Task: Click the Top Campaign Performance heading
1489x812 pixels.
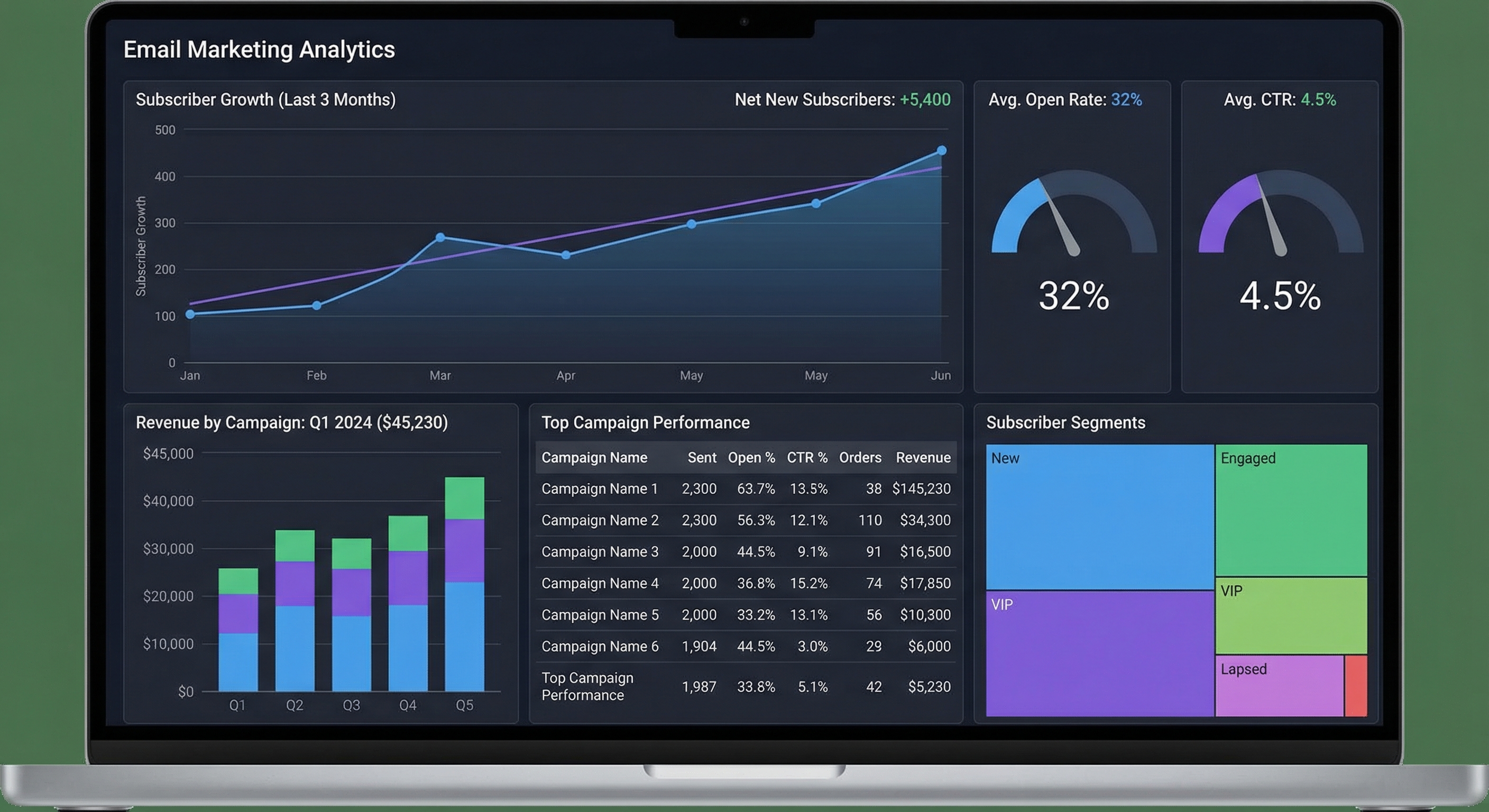Action: [x=645, y=422]
